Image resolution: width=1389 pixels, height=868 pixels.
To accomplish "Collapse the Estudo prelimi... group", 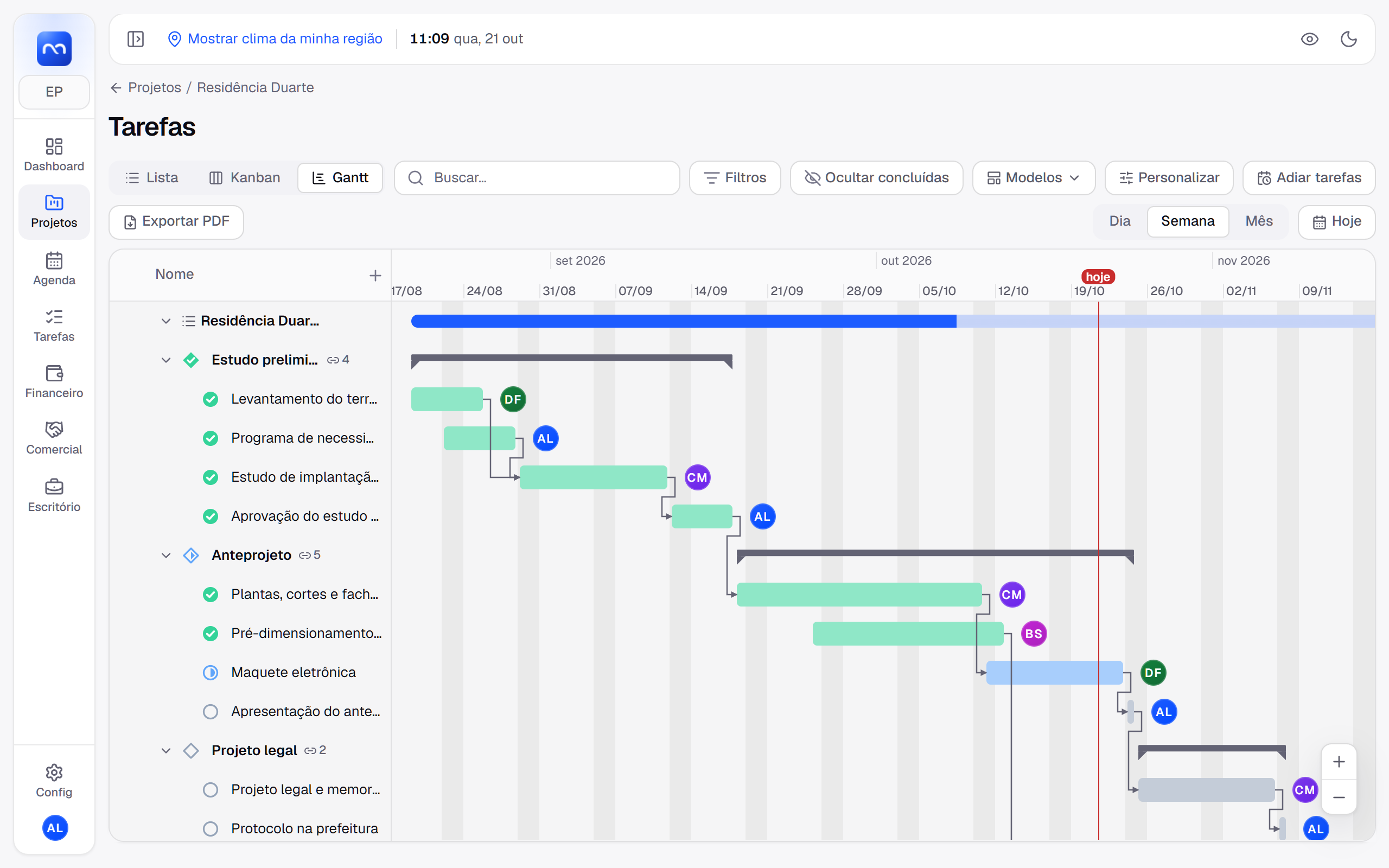I will pyautogui.click(x=166, y=360).
